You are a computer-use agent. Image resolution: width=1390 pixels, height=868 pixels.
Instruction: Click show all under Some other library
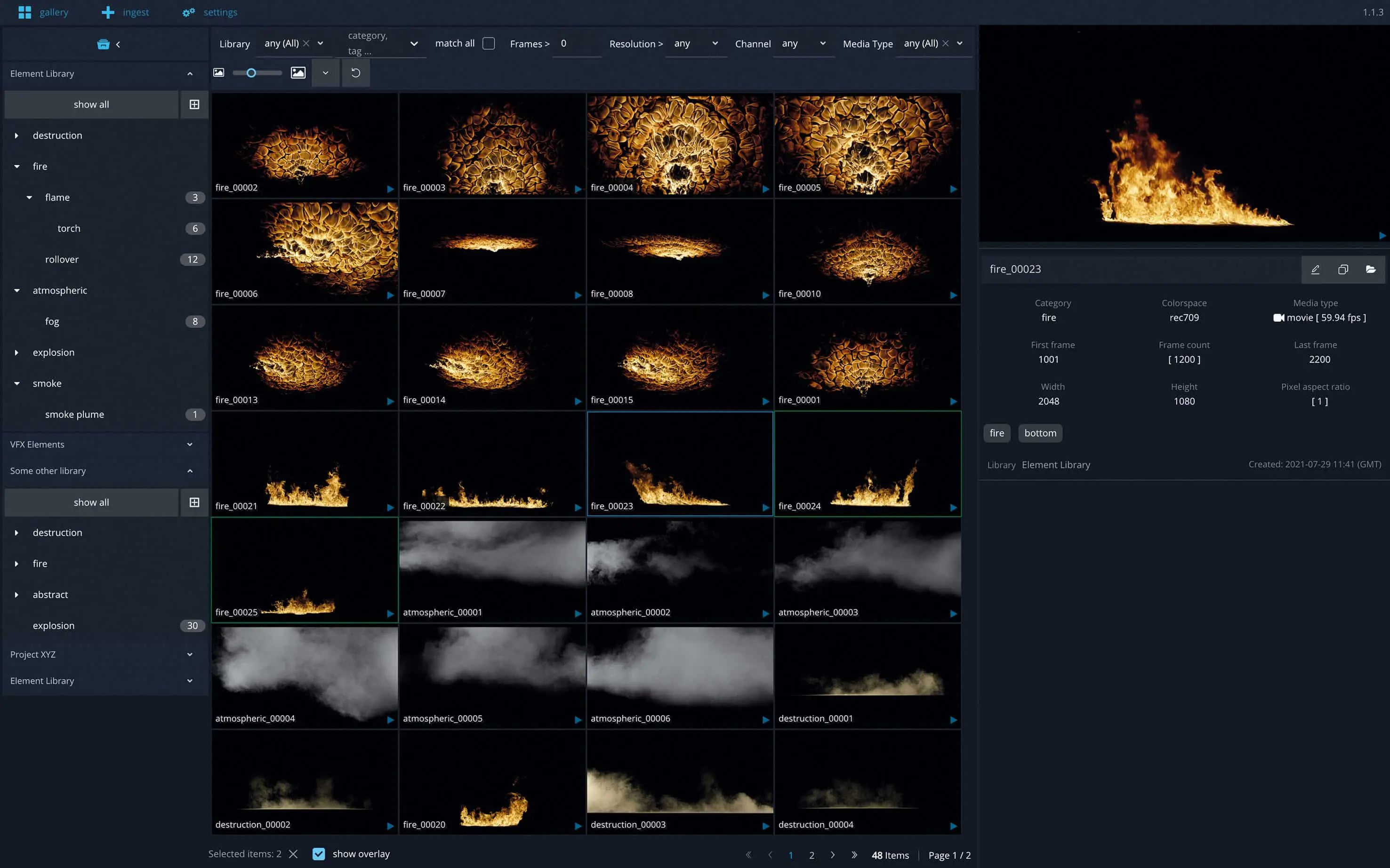pyautogui.click(x=91, y=502)
